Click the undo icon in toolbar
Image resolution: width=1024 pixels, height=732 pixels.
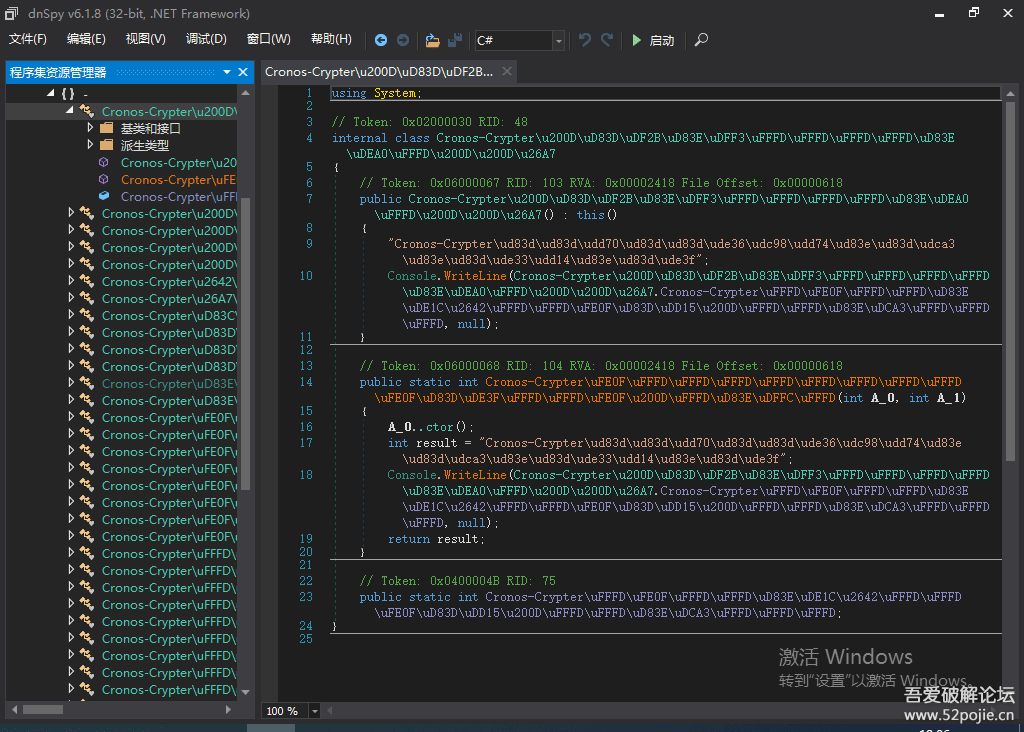coord(585,40)
